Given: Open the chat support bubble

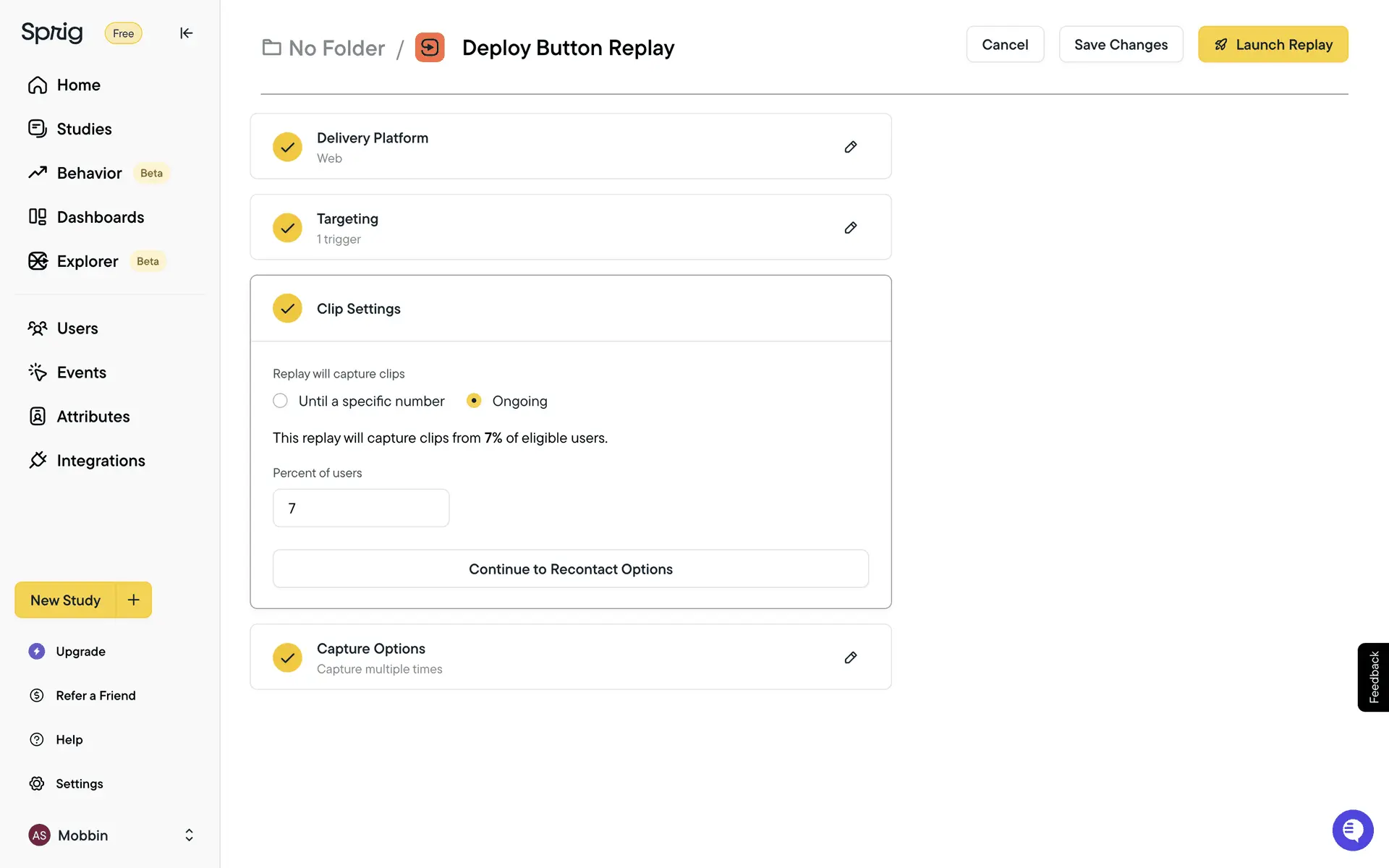Looking at the screenshot, I should coord(1352,830).
